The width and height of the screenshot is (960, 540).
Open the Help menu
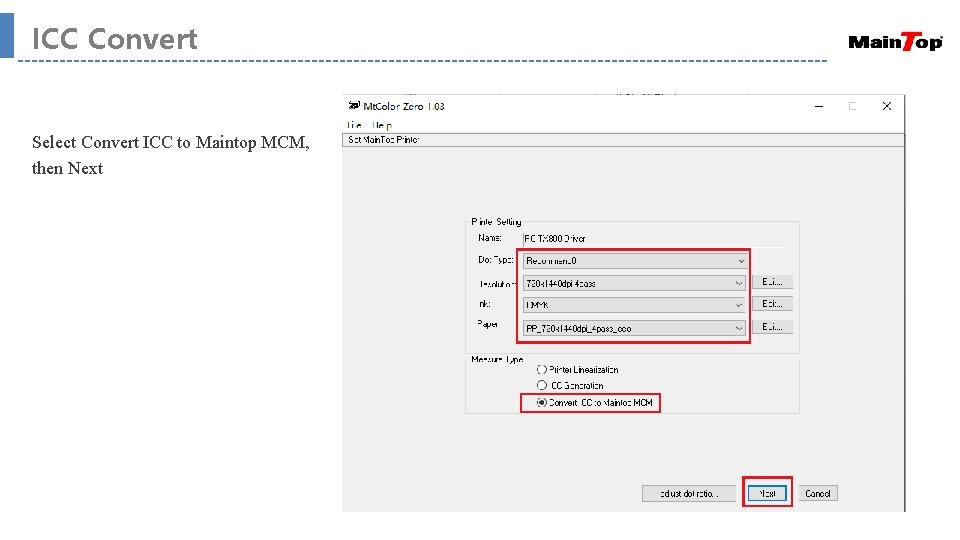pos(381,126)
